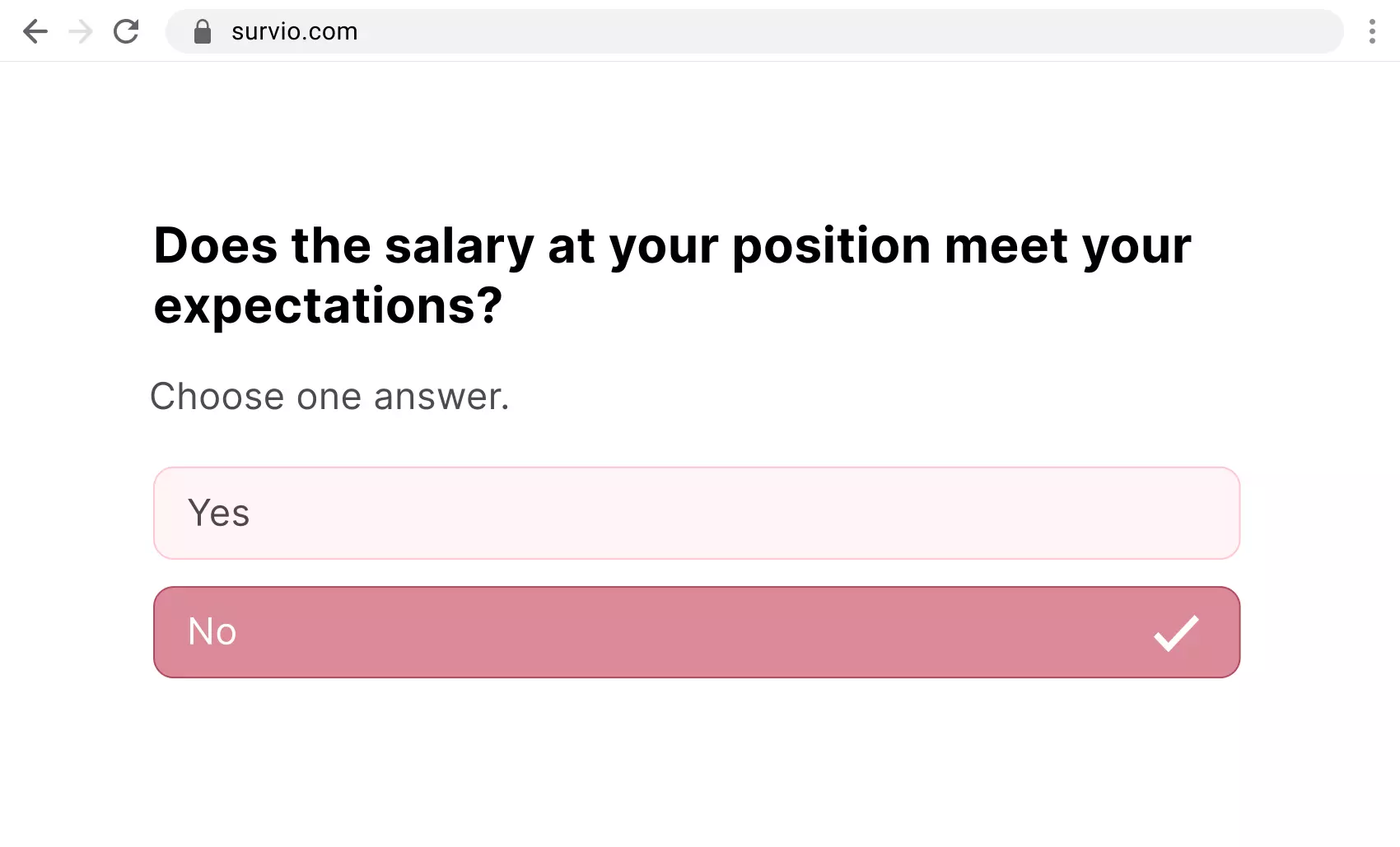Reload the survey page
1400x847 pixels.
coord(127,31)
